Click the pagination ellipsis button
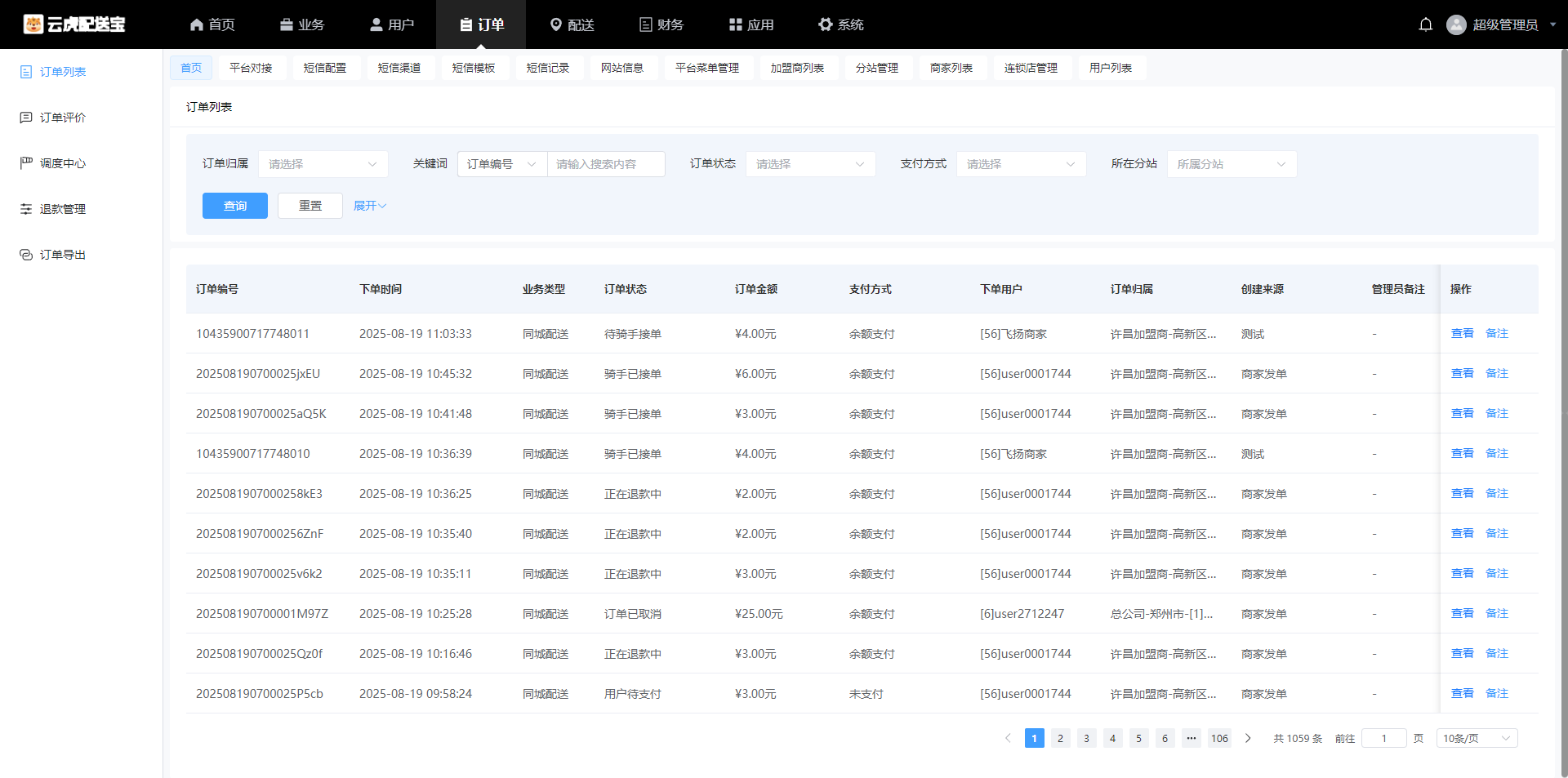Viewport: 1568px width, 778px height. [x=1192, y=738]
